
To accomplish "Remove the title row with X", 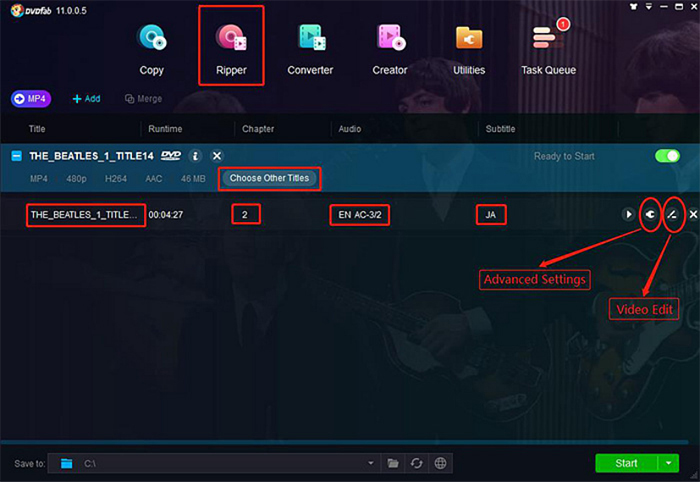I will [693, 215].
